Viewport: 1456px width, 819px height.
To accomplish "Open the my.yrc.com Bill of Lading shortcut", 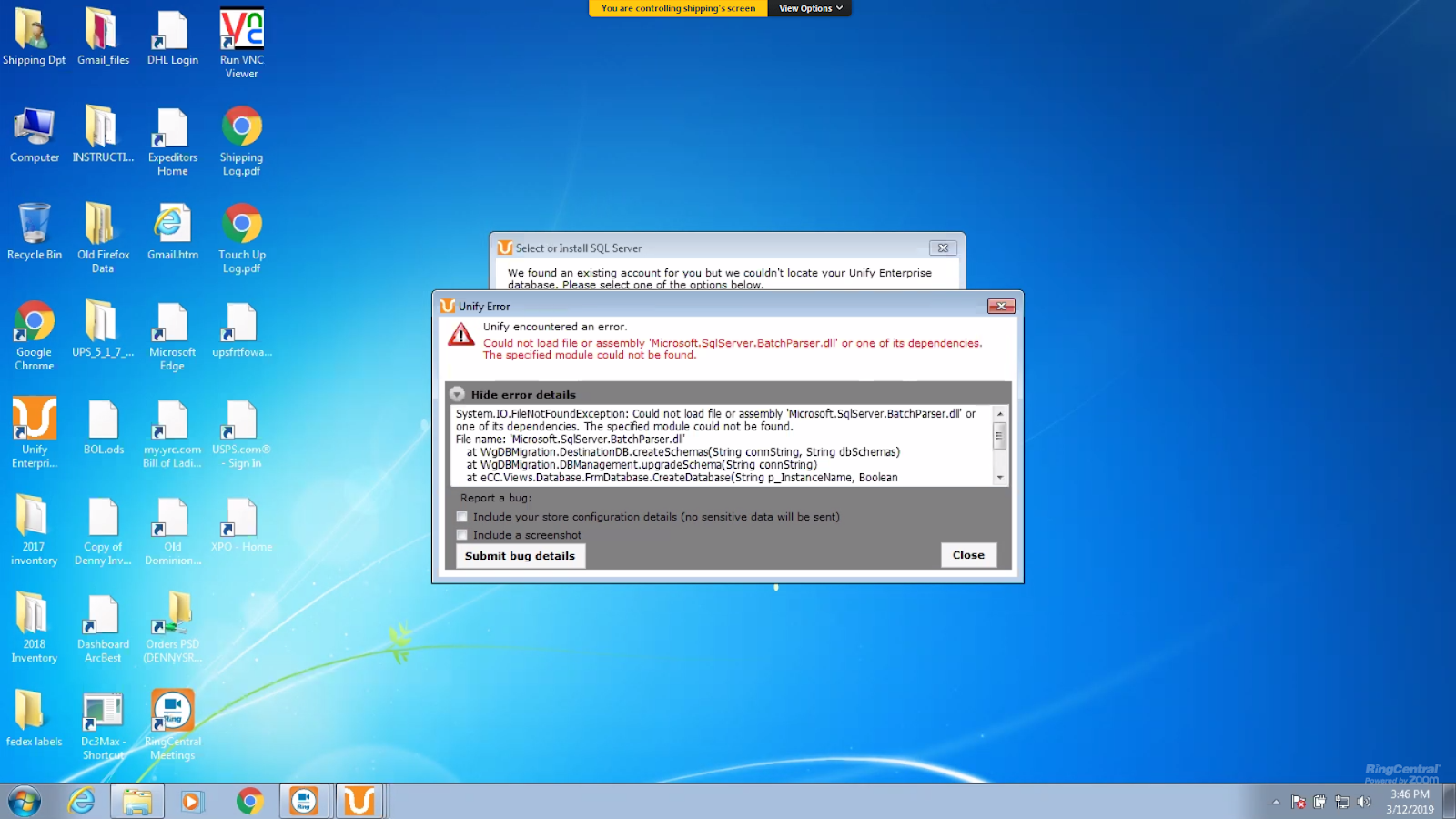I will 172,432.
